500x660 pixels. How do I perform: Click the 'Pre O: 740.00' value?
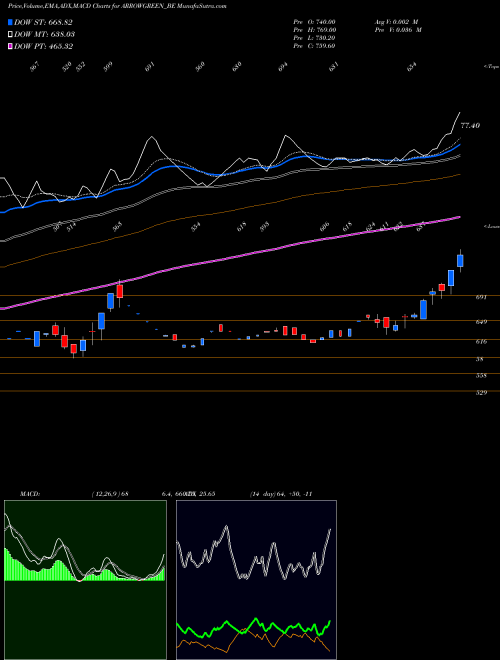point(314,22)
